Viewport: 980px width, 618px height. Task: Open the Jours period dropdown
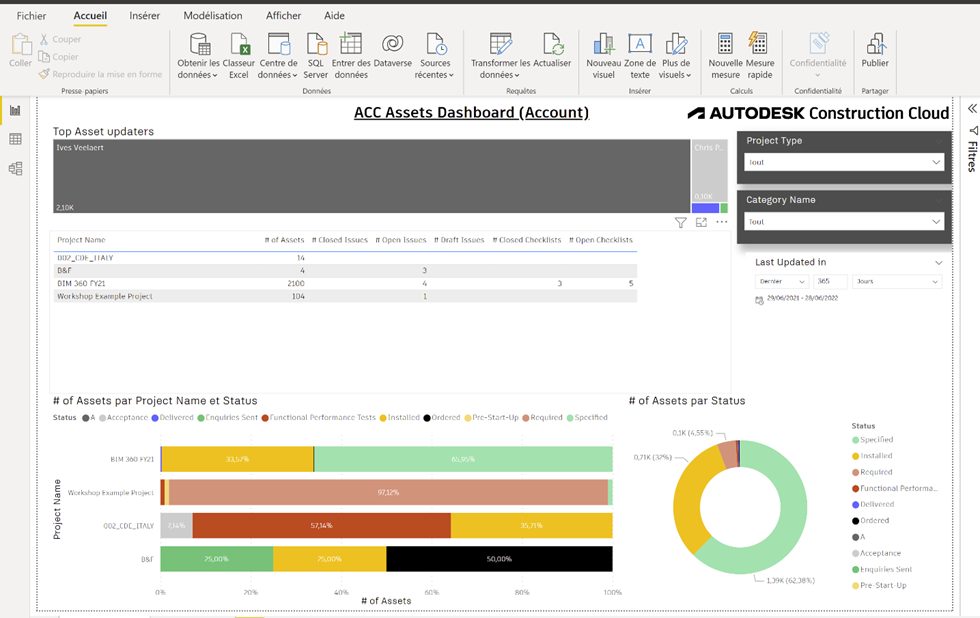(x=897, y=282)
